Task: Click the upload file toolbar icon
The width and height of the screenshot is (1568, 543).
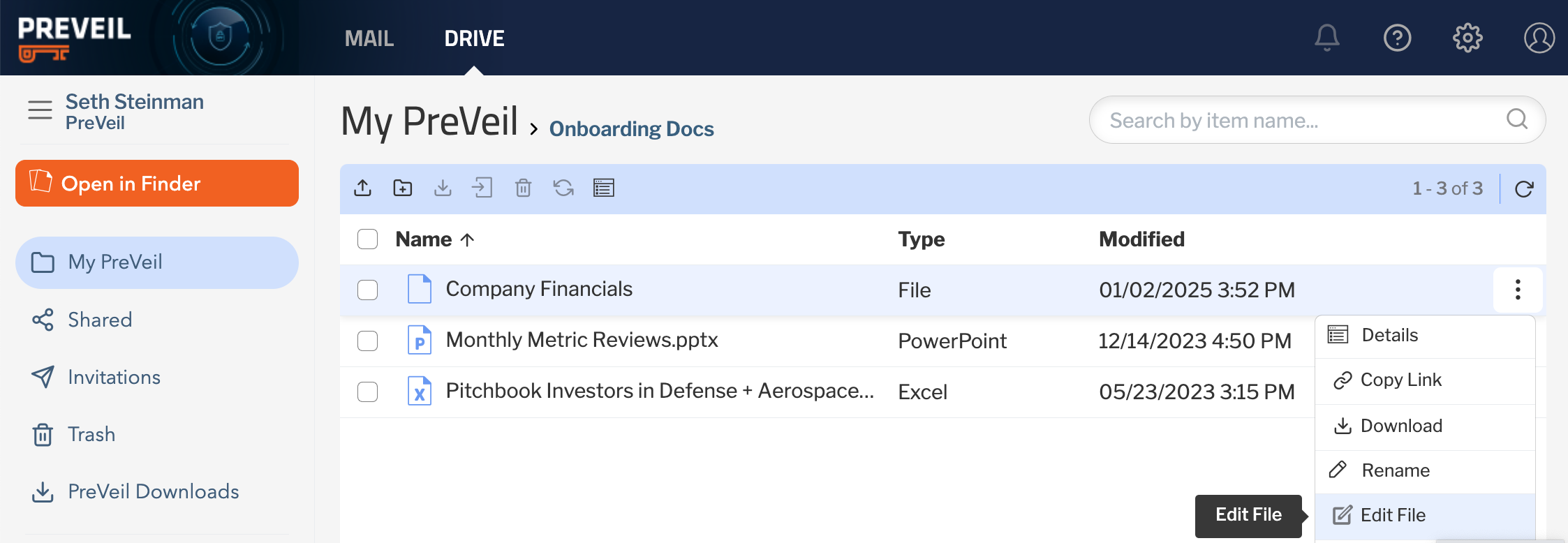Action: [x=362, y=188]
